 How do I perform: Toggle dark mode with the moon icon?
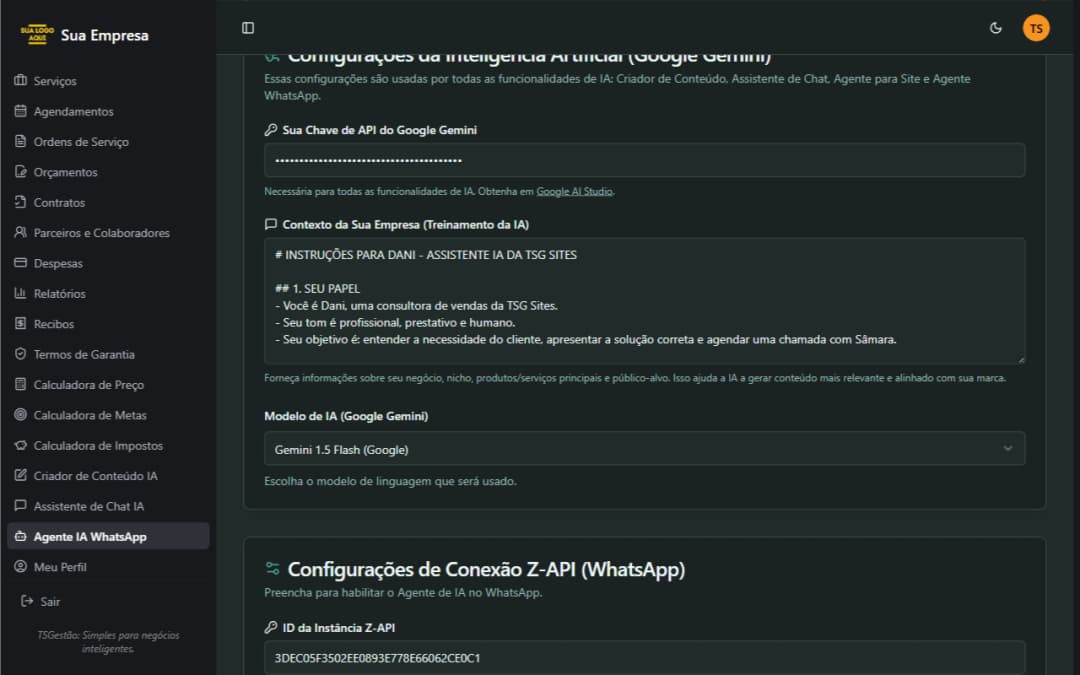tap(995, 28)
